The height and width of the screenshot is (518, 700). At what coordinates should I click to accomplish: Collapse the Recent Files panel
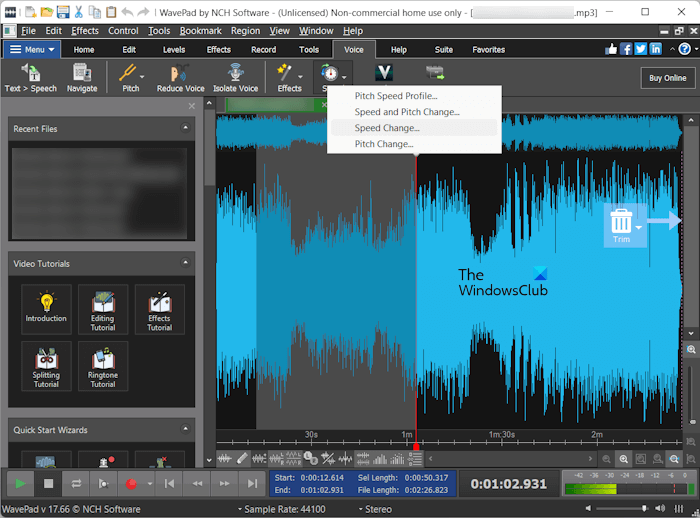(185, 128)
